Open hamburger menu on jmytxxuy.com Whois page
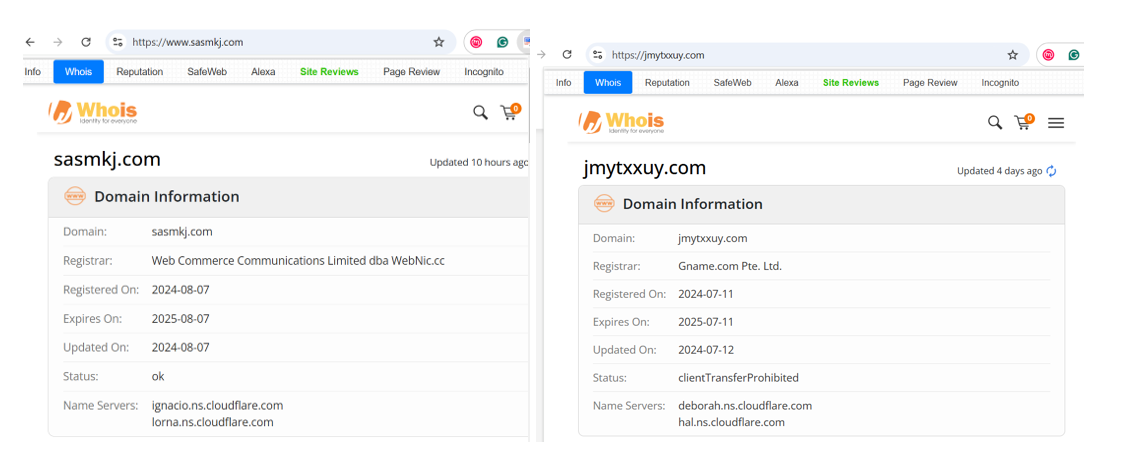1126x471 pixels. pyautogui.click(x=1056, y=123)
